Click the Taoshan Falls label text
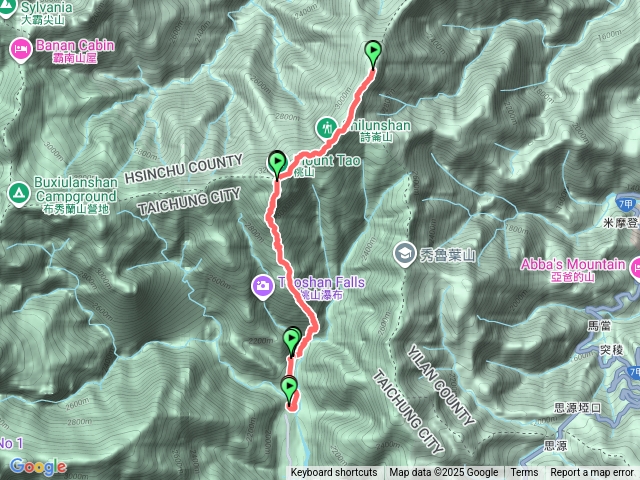This screenshot has width=640, height=480. tap(321, 282)
